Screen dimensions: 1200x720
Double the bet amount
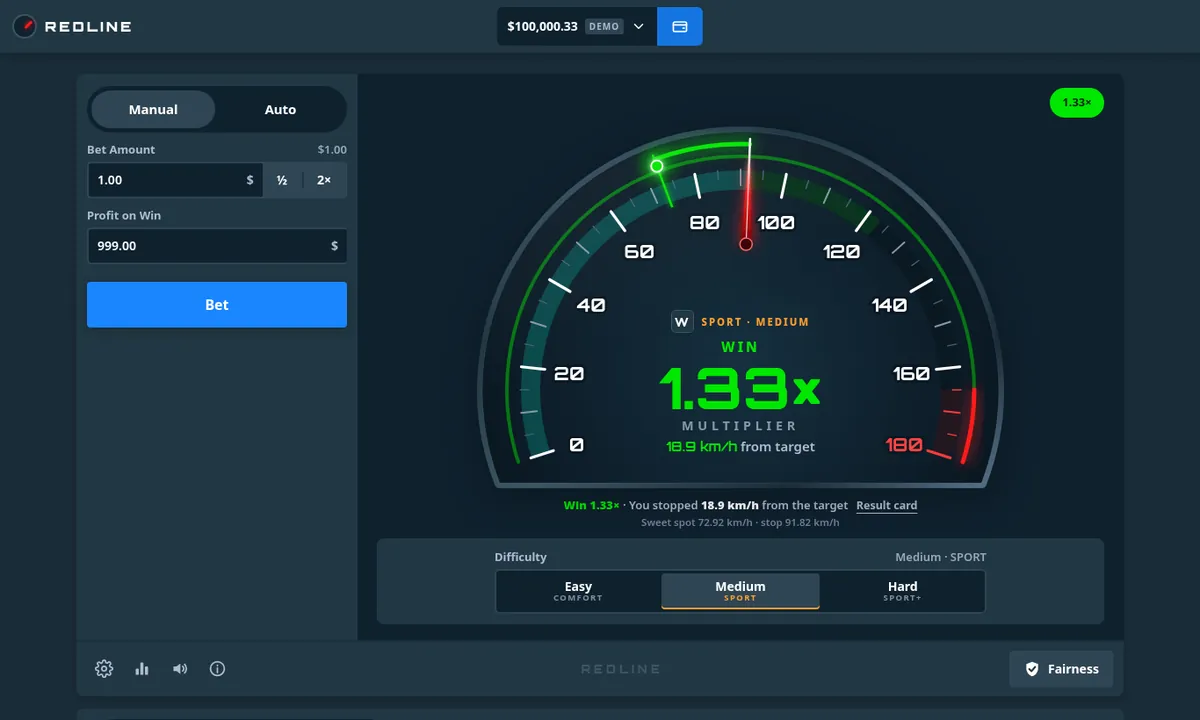[324, 180]
